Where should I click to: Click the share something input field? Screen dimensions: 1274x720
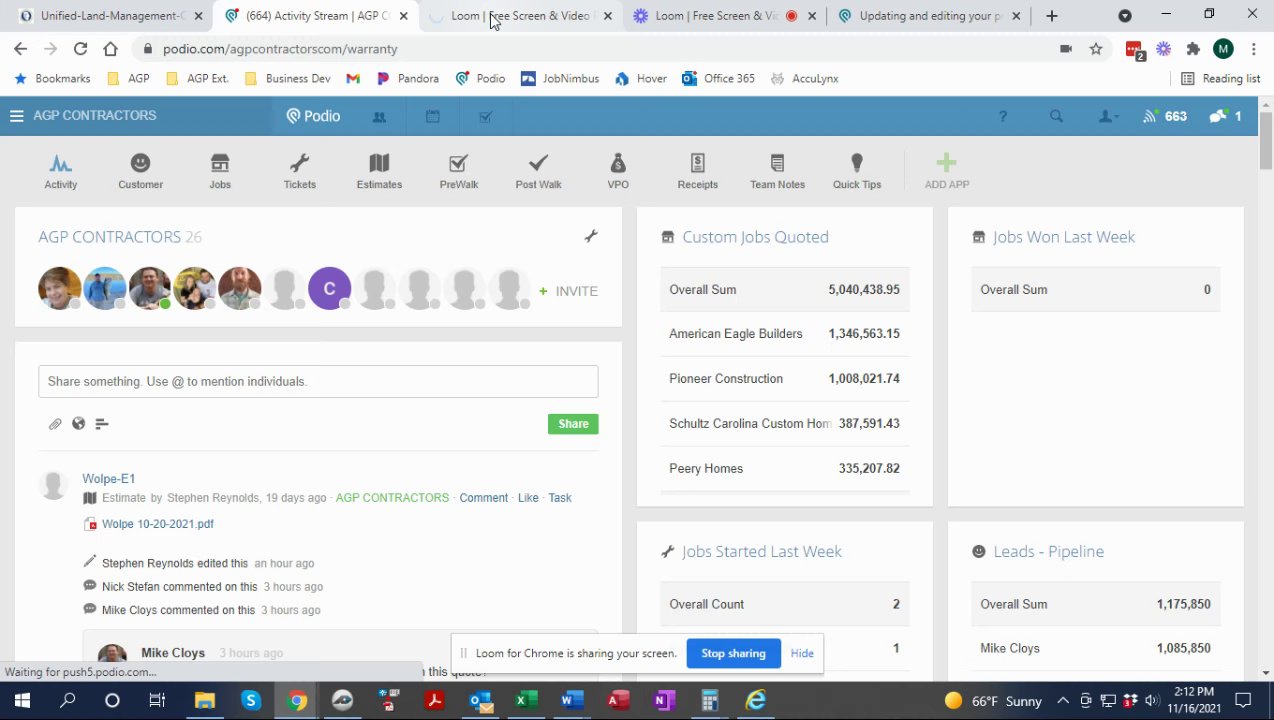[318, 381]
